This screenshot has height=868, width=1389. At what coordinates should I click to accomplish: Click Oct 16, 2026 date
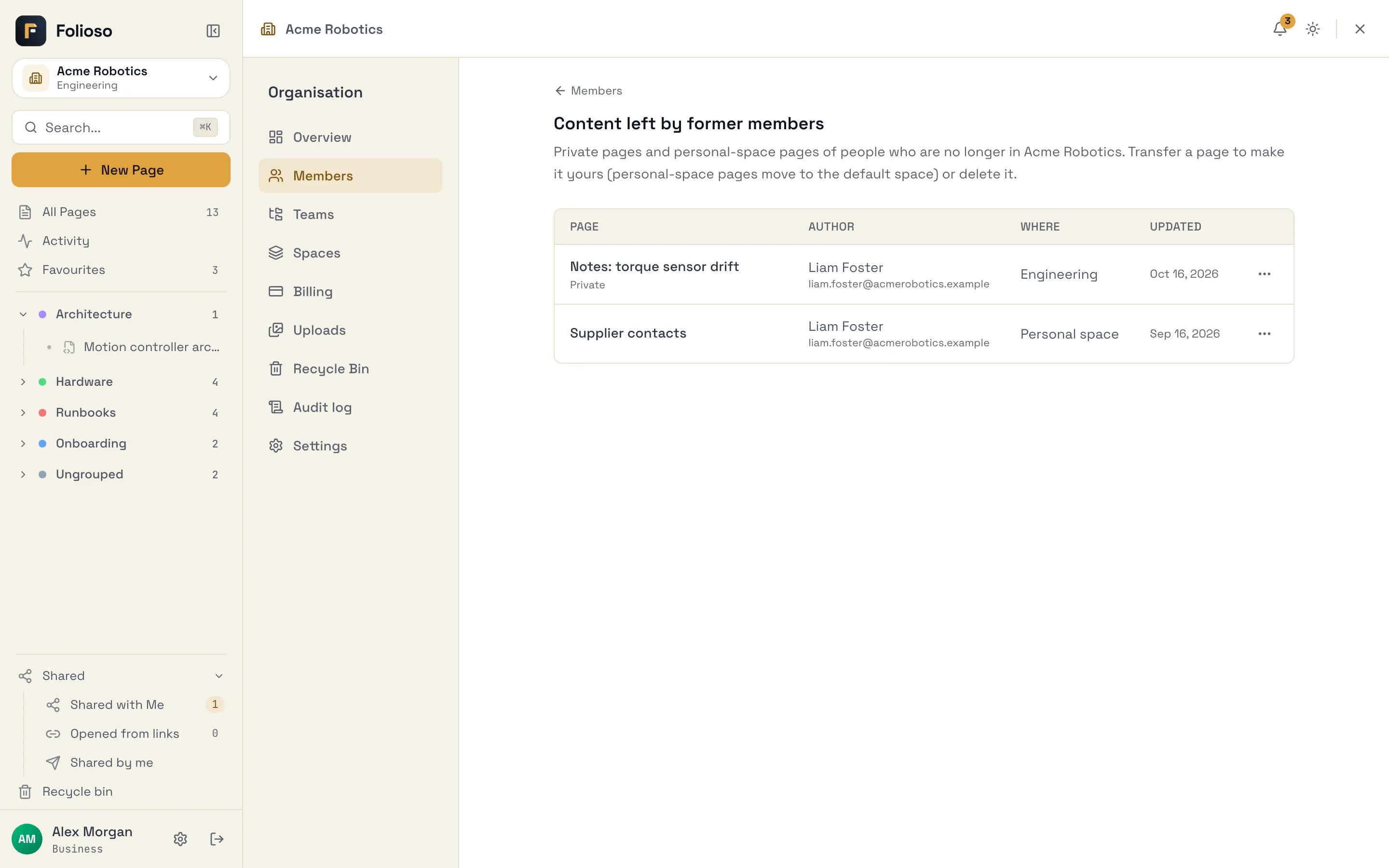tap(1184, 274)
